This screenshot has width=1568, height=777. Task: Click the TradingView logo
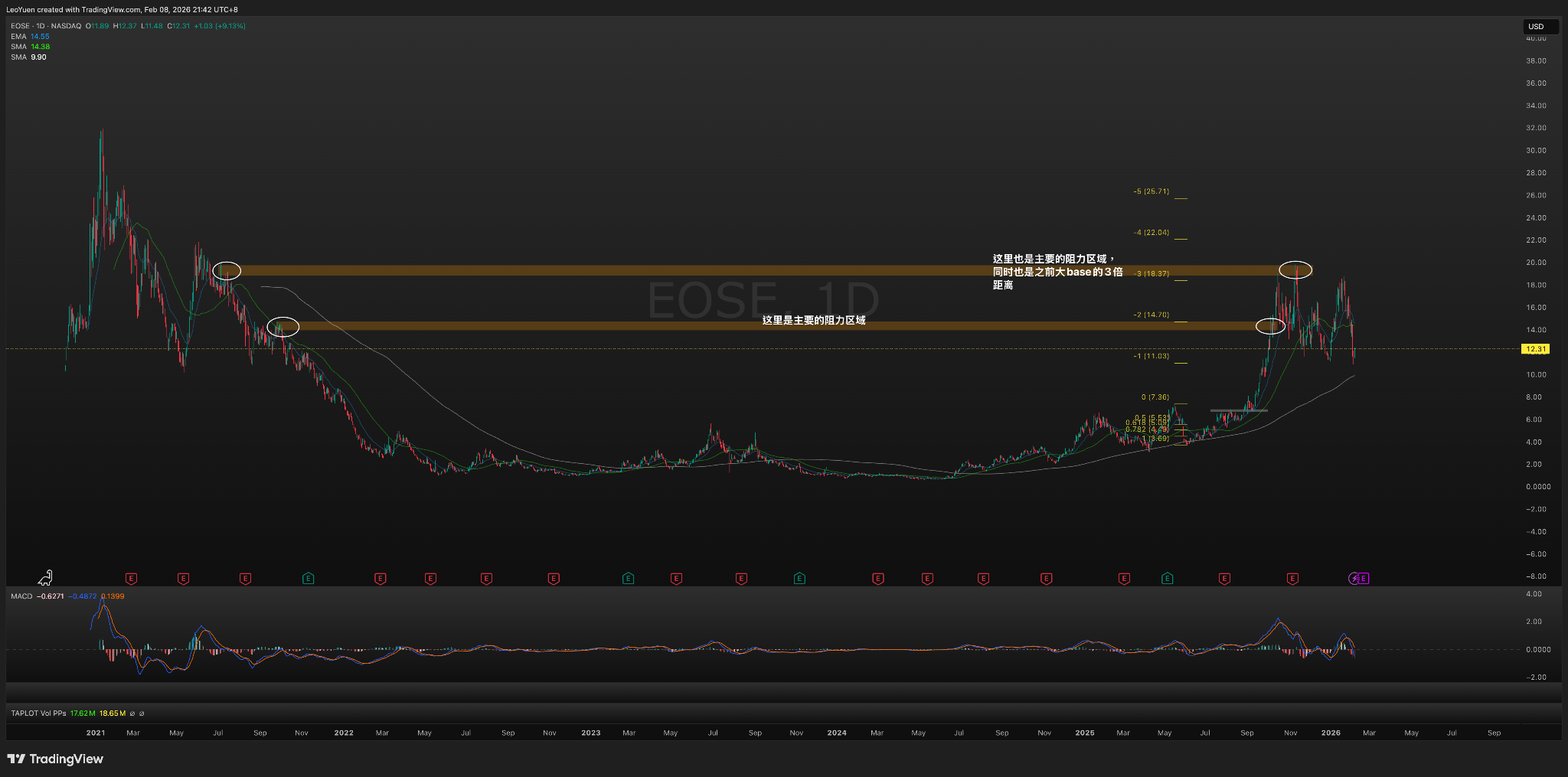coord(55,759)
